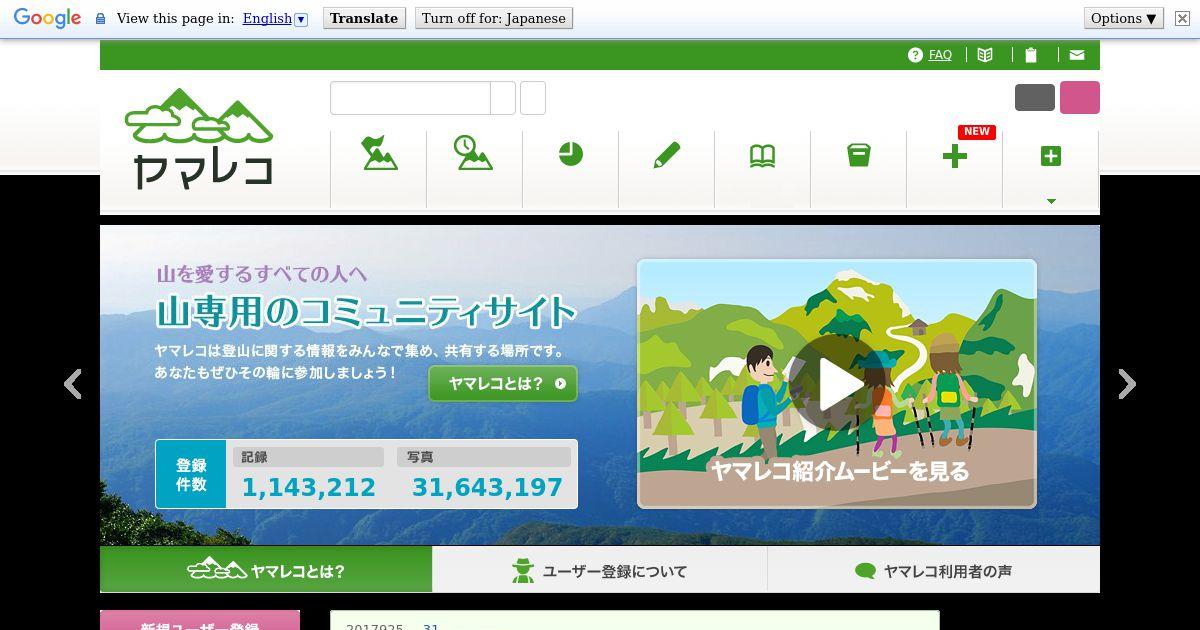Open the pencil nav icon
The image size is (1200, 630).
click(666, 155)
